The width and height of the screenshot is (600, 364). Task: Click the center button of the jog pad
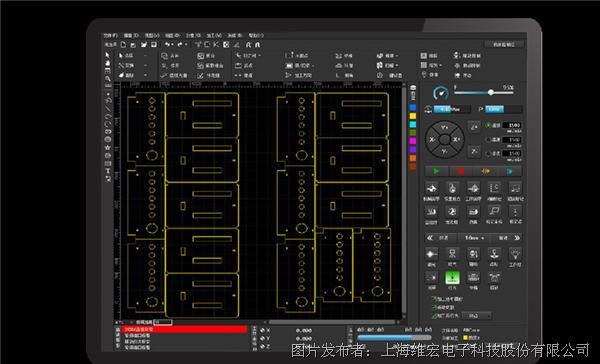coord(444,140)
